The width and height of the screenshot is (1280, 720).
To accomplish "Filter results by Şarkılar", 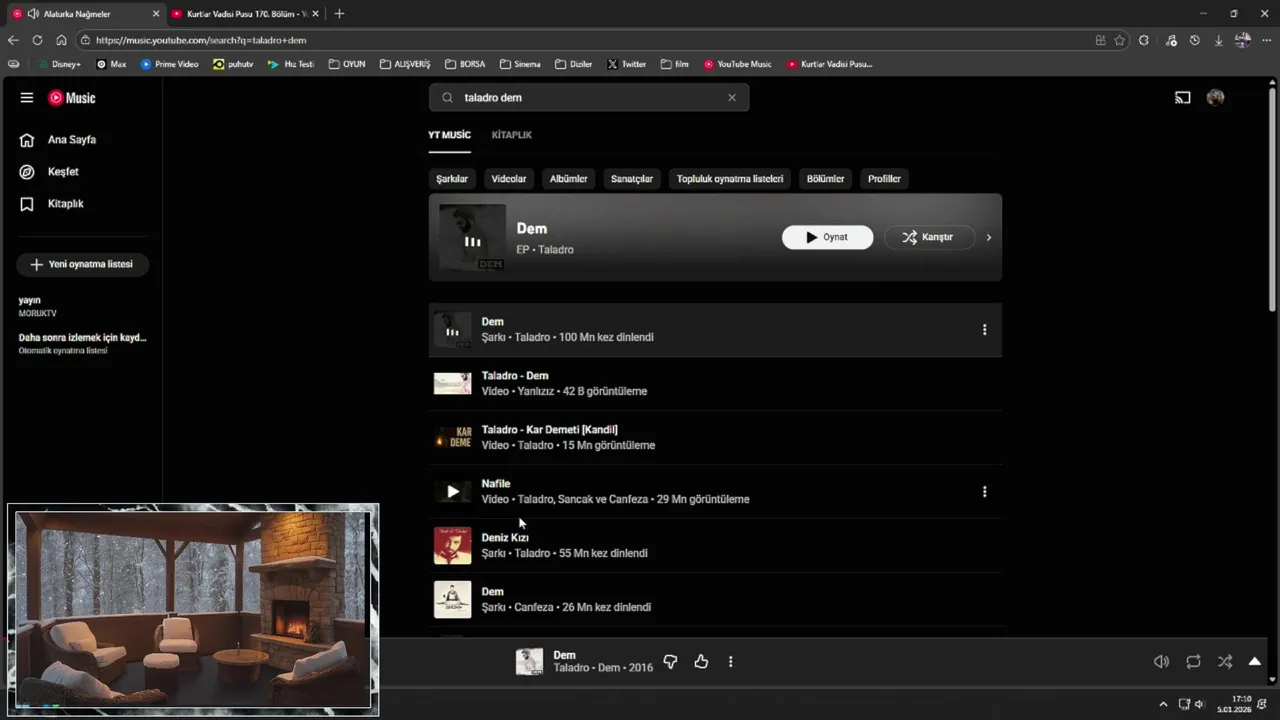I will tap(452, 179).
